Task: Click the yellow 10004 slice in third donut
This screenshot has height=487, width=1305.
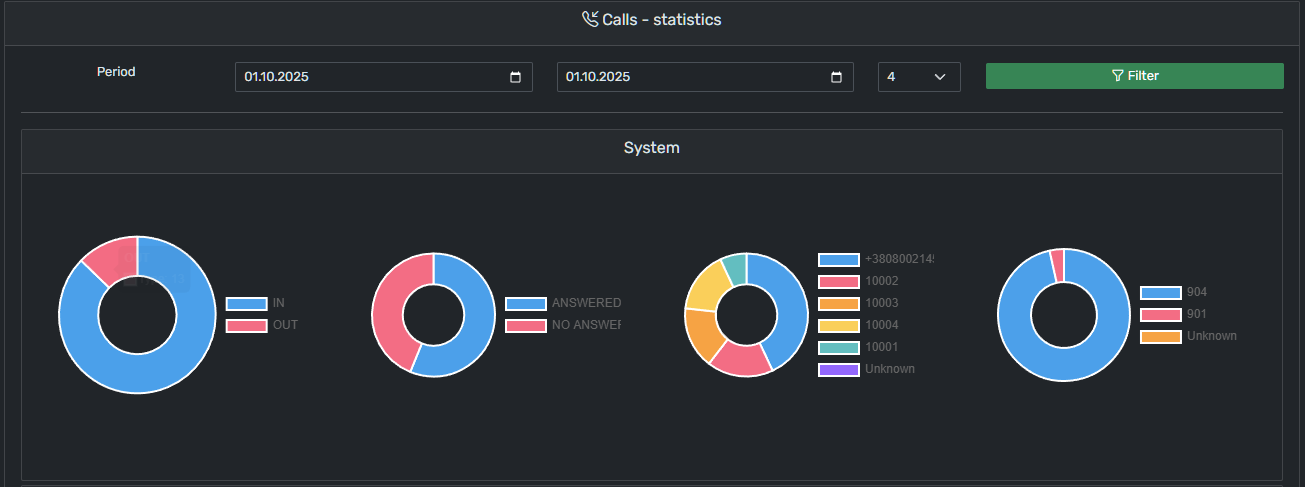Action: (x=704, y=285)
